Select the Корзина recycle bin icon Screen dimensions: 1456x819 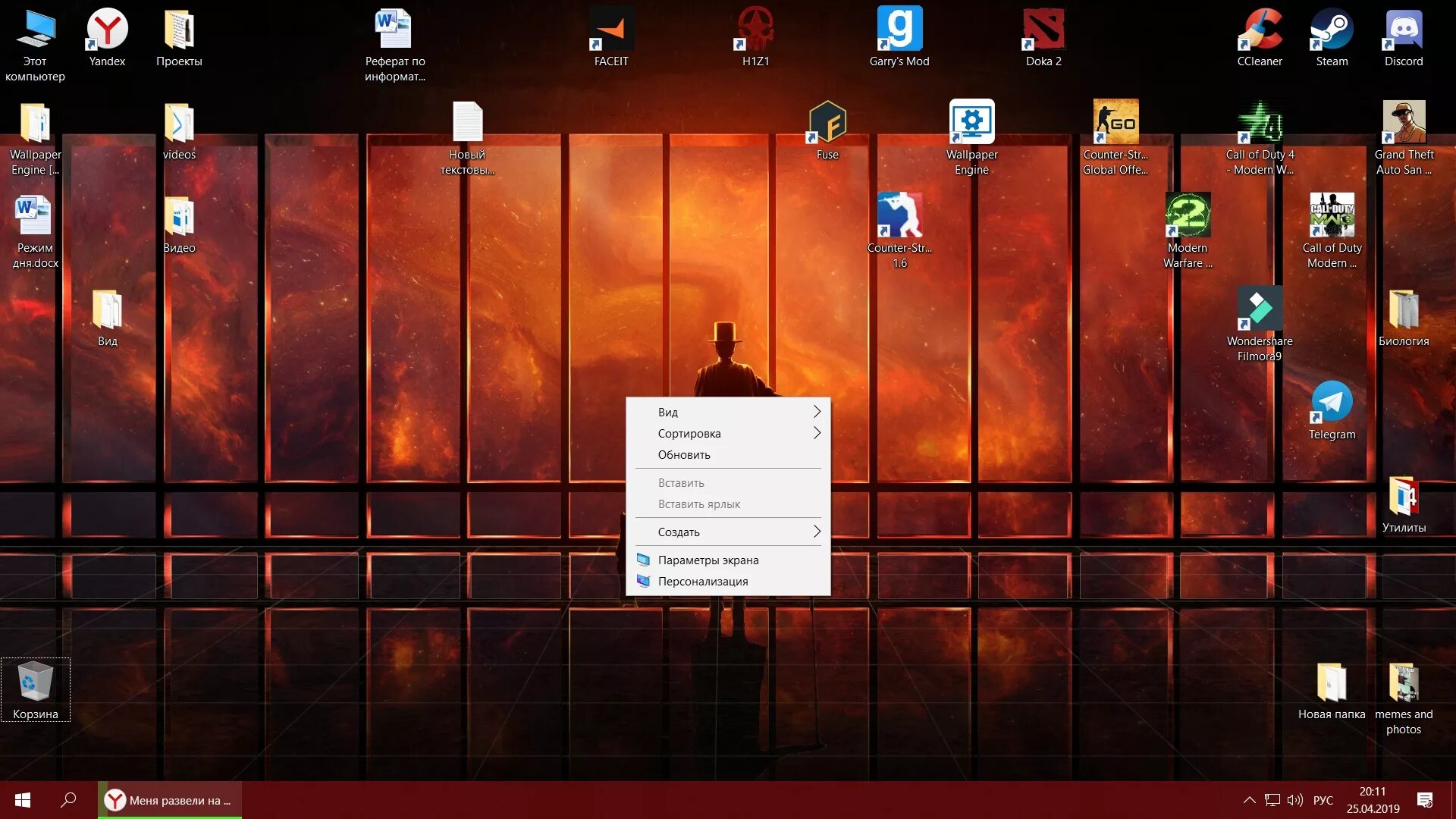(35, 690)
